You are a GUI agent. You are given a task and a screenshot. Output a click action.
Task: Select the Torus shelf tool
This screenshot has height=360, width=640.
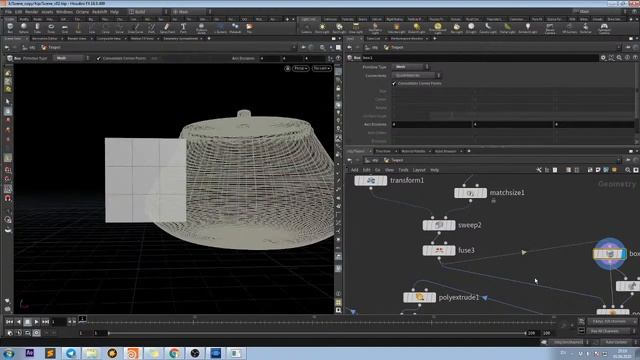(51, 28)
